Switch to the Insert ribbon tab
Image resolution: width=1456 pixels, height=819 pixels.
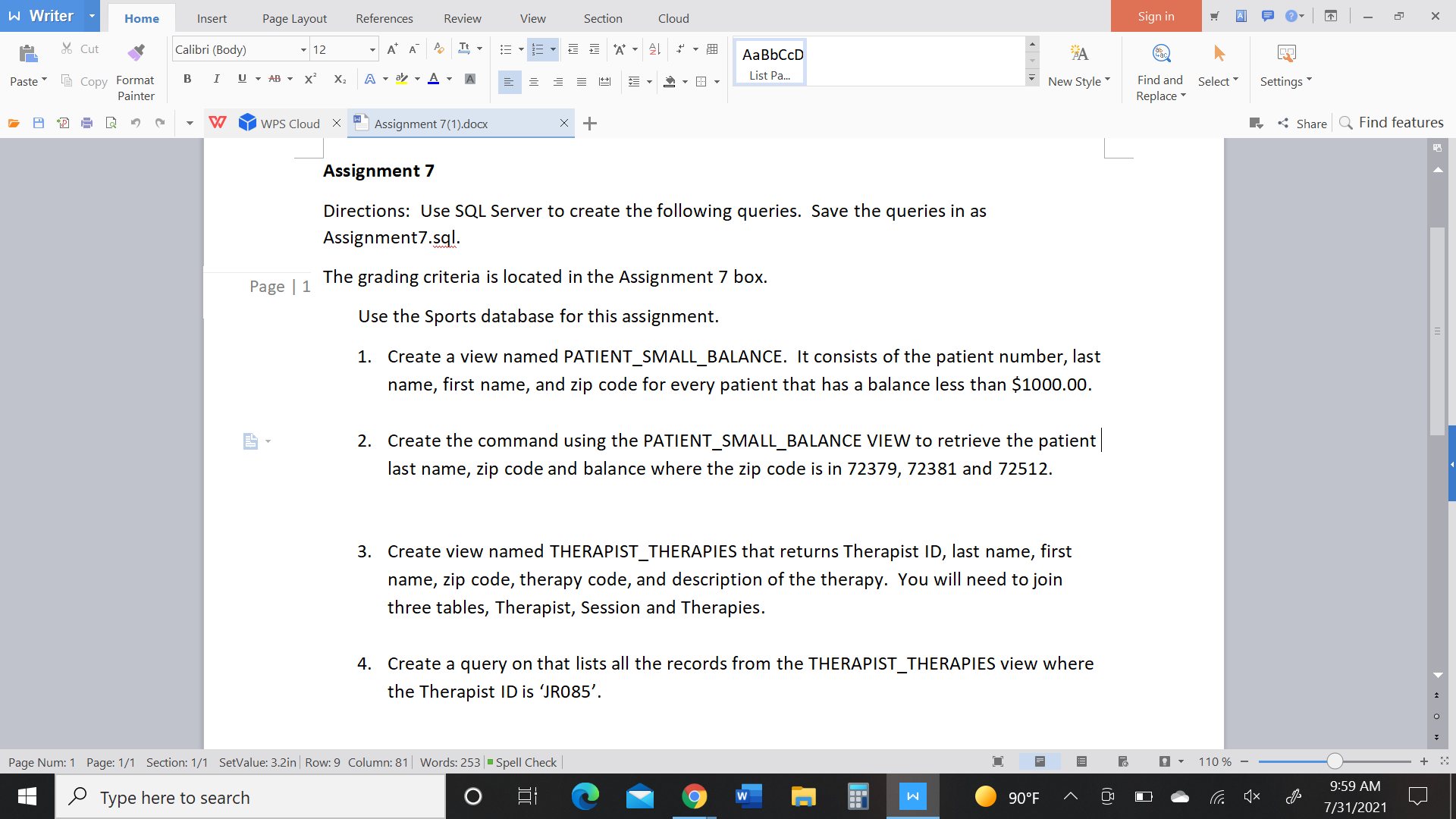[x=212, y=18]
